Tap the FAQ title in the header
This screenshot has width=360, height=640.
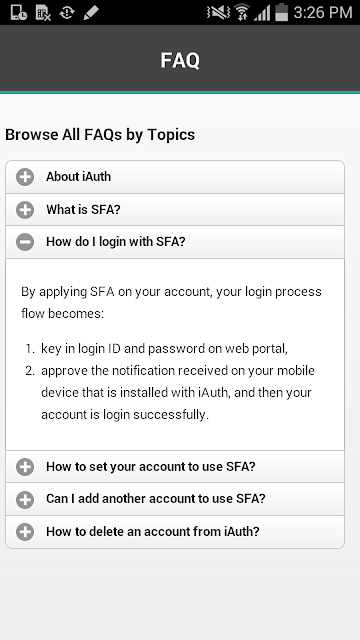pos(180,60)
